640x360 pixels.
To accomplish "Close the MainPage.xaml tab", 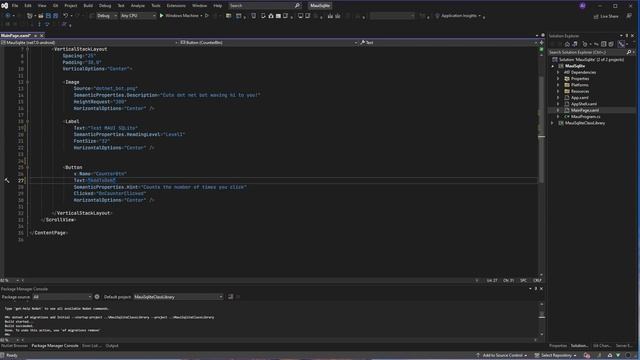I will (x=41, y=36).
